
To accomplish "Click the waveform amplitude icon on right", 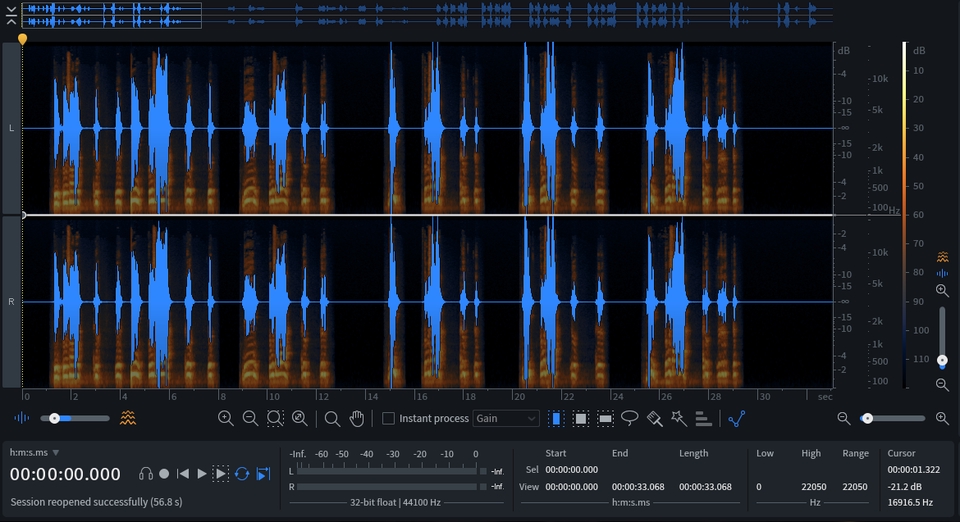I will point(942,273).
